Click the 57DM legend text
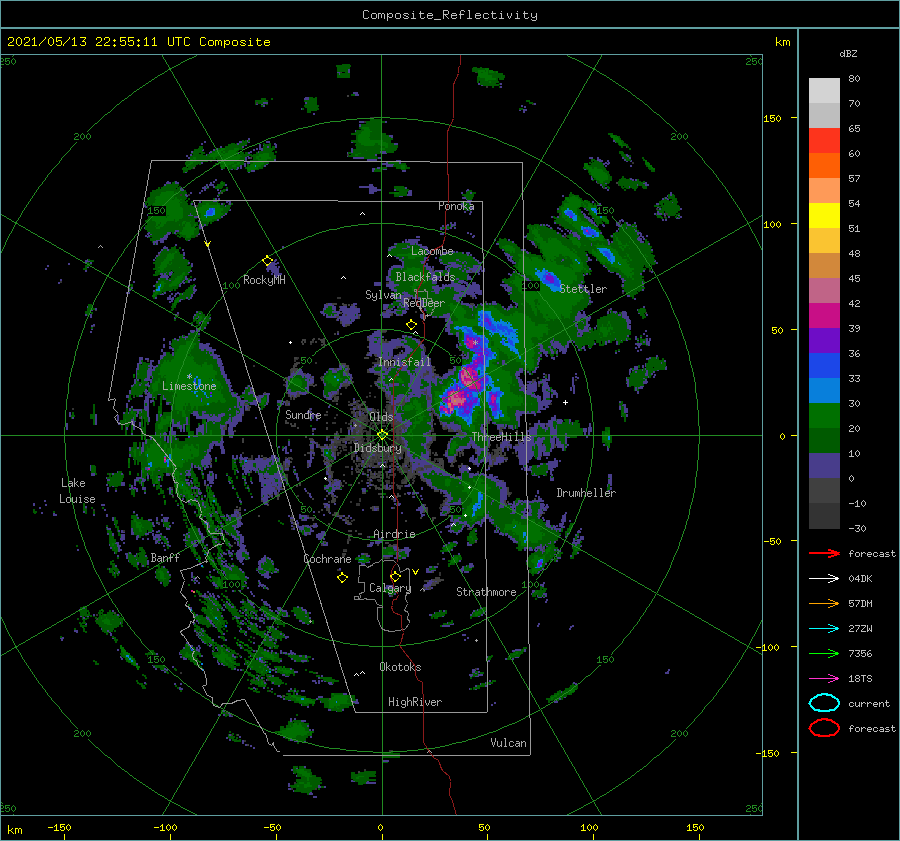This screenshot has height=841, width=900. (x=860, y=603)
